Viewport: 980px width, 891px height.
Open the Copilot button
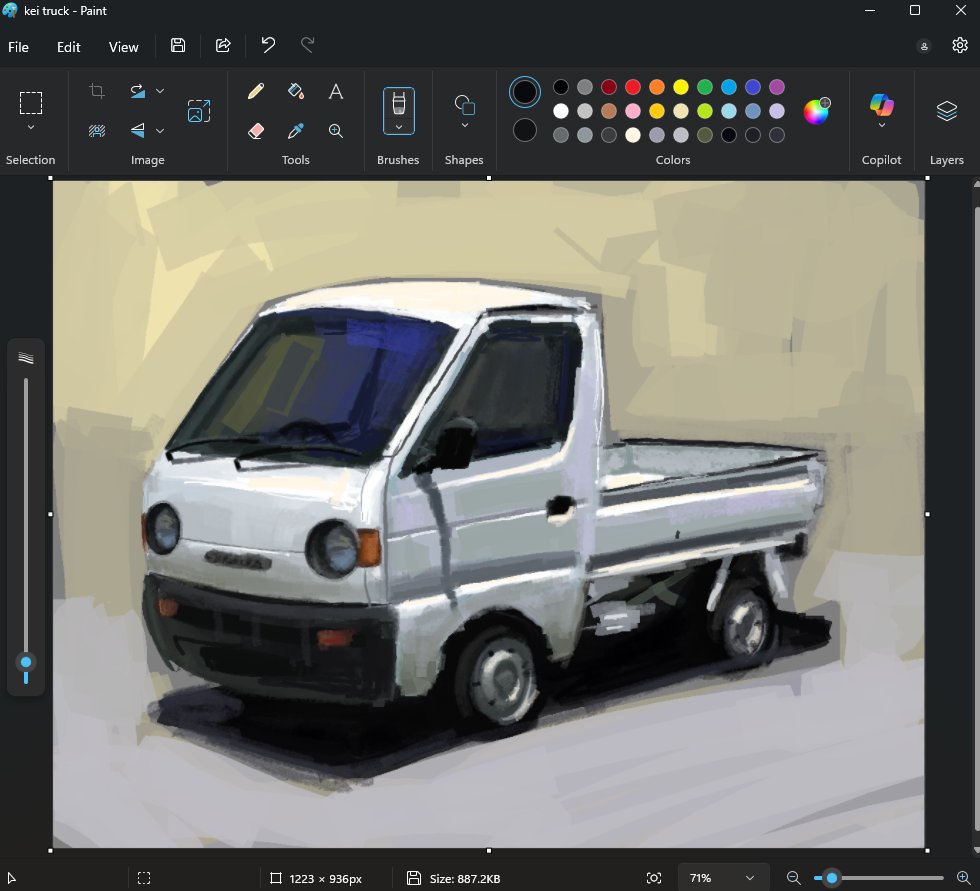pyautogui.click(x=881, y=104)
